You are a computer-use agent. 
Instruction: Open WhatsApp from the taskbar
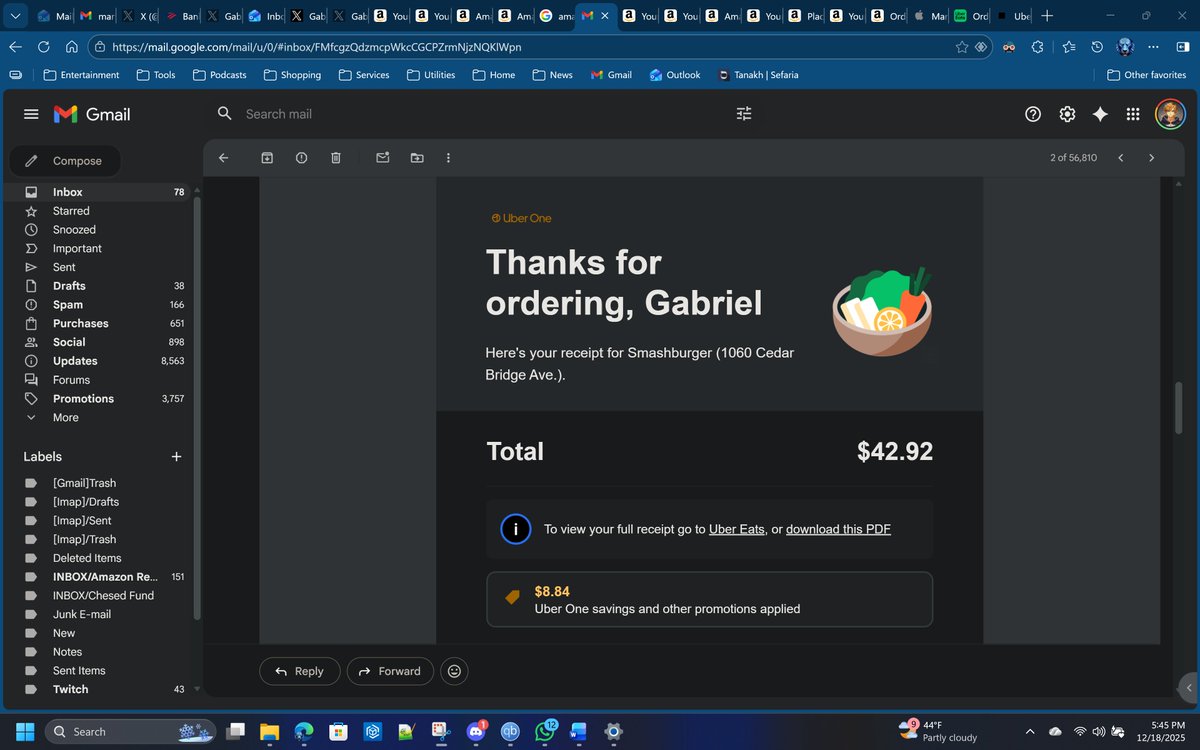[545, 732]
